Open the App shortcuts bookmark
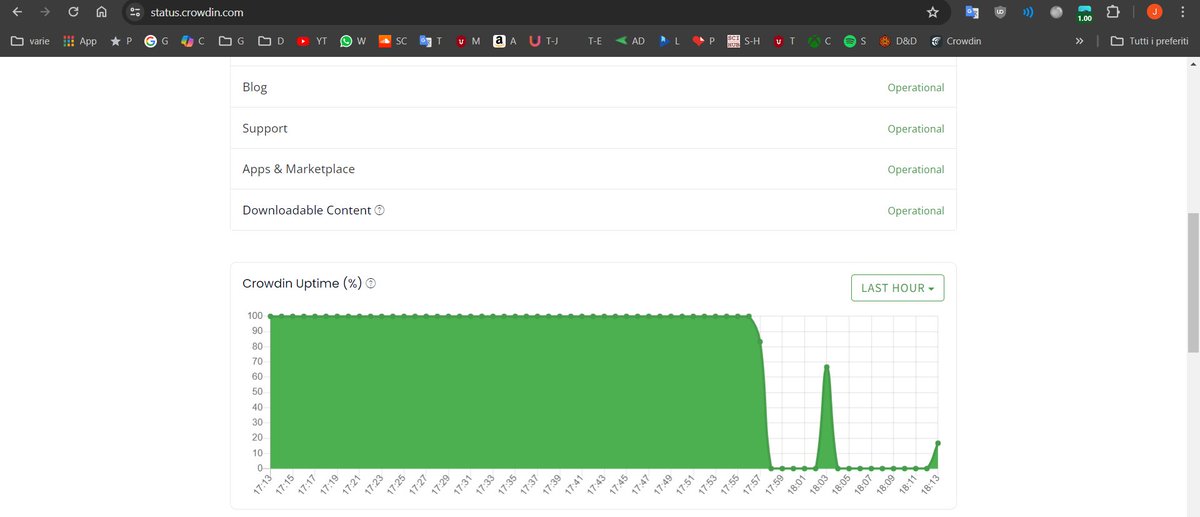1200x517 pixels. click(80, 41)
